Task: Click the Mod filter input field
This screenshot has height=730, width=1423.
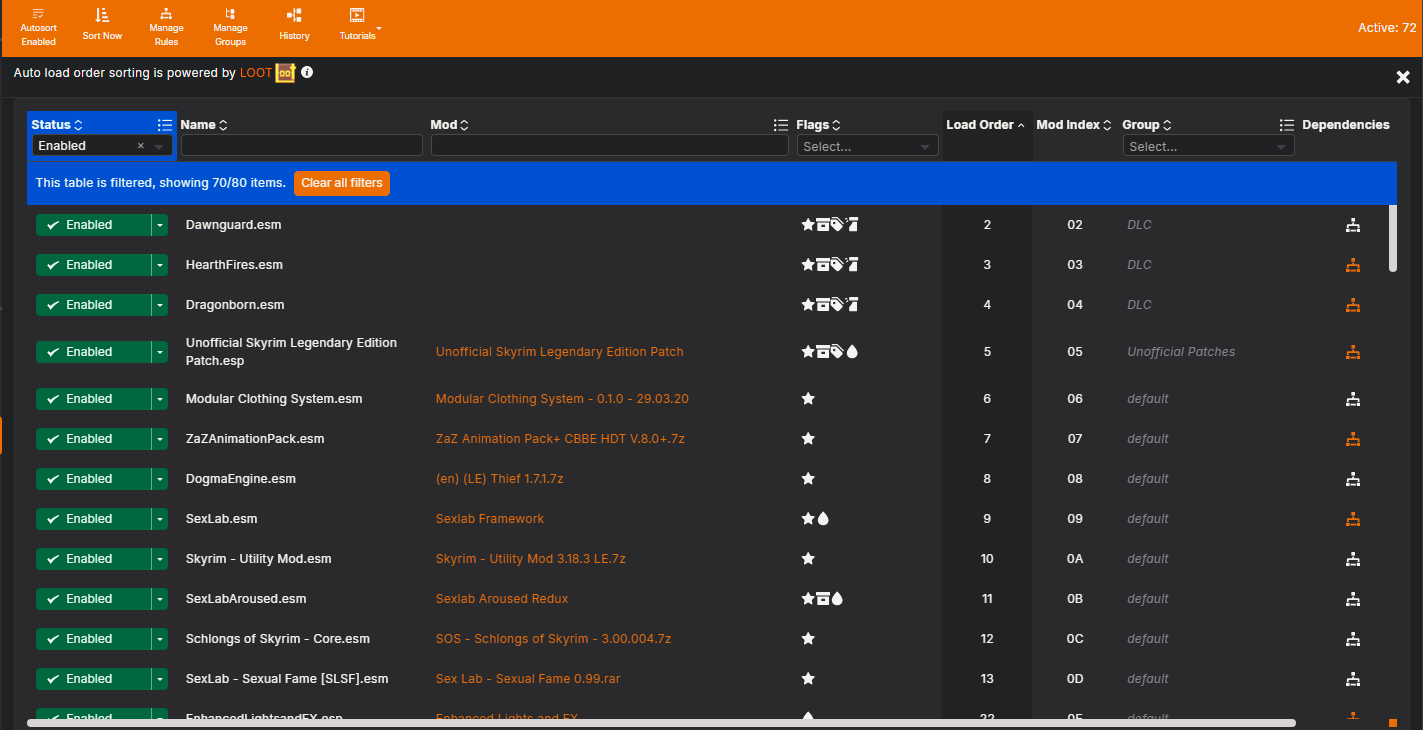Action: point(609,146)
